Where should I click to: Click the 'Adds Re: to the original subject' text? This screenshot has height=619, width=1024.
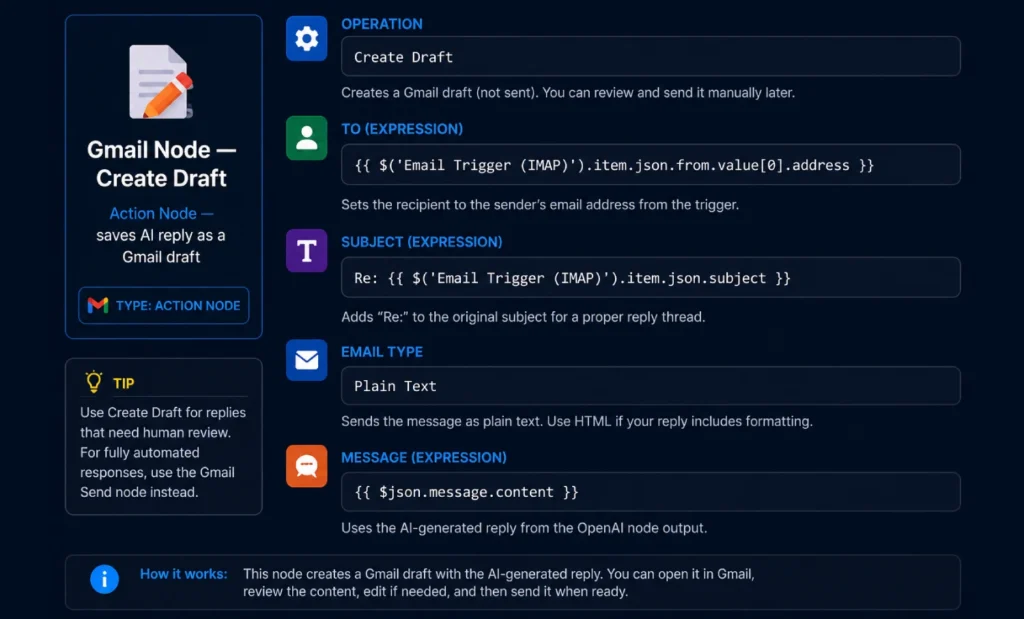pos(523,317)
